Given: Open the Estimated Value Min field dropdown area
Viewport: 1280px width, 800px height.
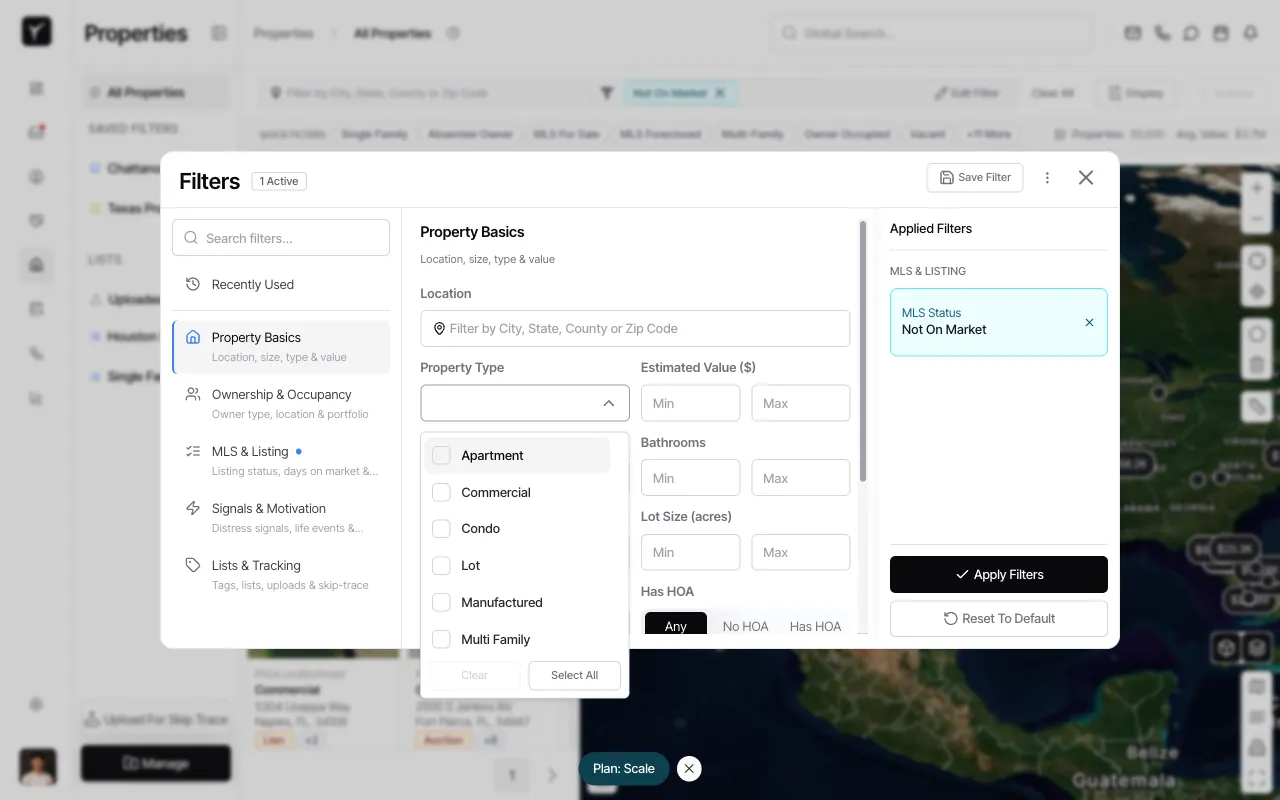Looking at the screenshot, I should [x=690, y=403].
